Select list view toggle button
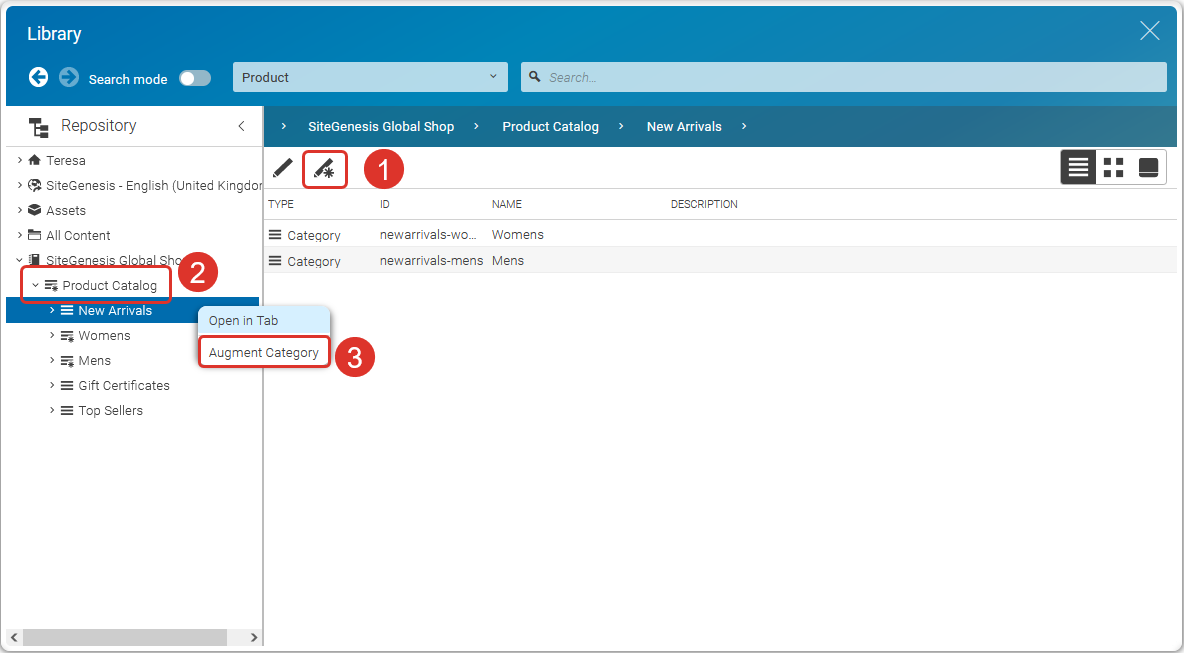Image resolution: width=1184 pixels, height=653 pixels. 1078,166
